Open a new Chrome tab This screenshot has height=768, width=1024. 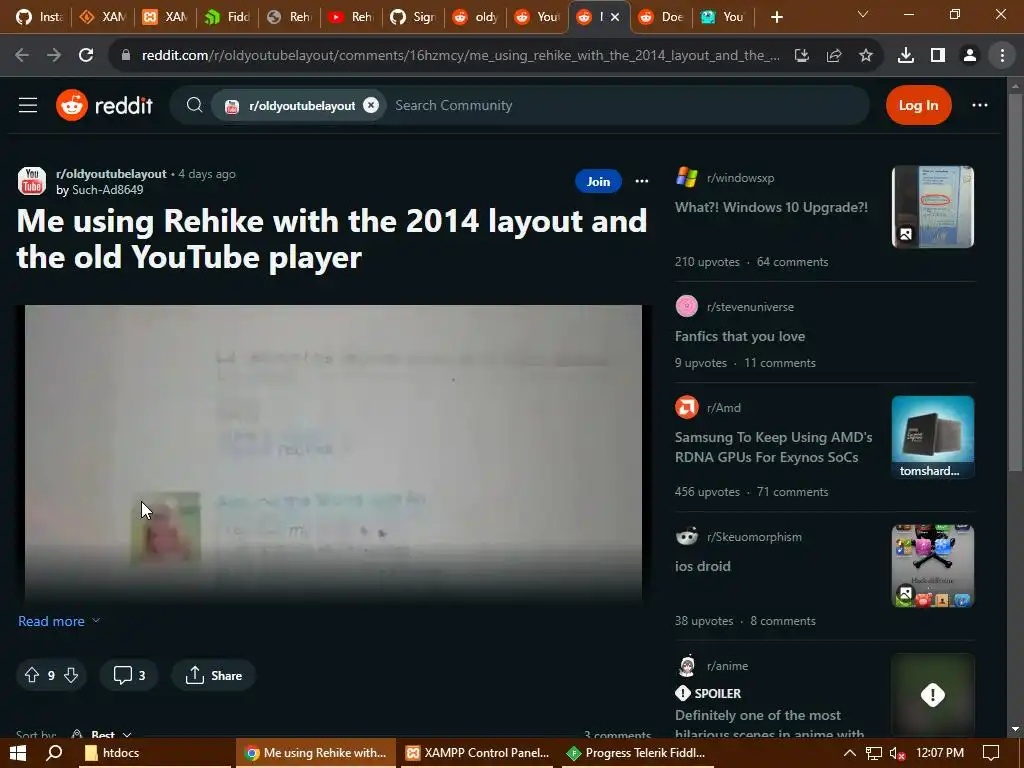click(776, 17)
